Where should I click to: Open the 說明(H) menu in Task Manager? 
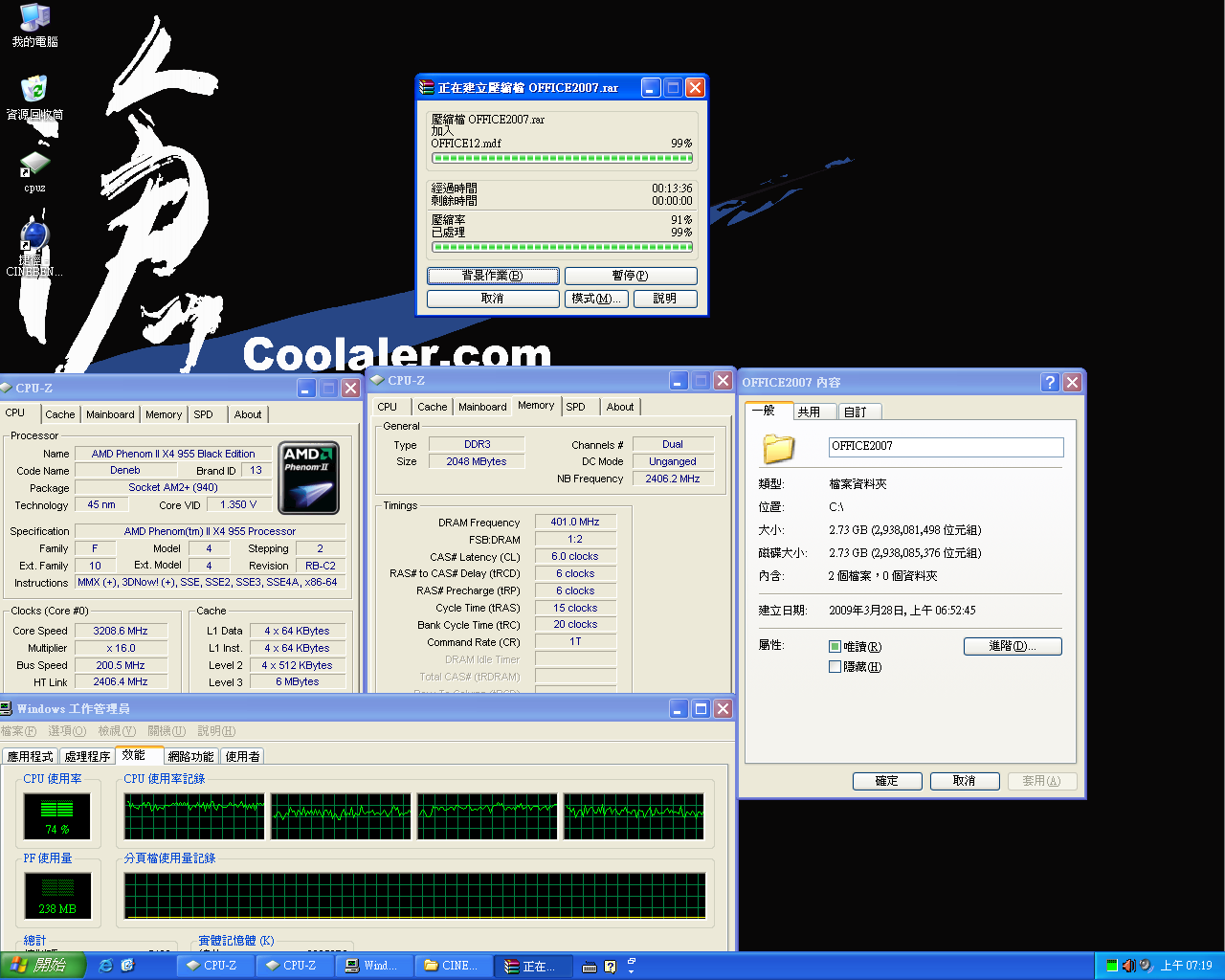(216, 731)
